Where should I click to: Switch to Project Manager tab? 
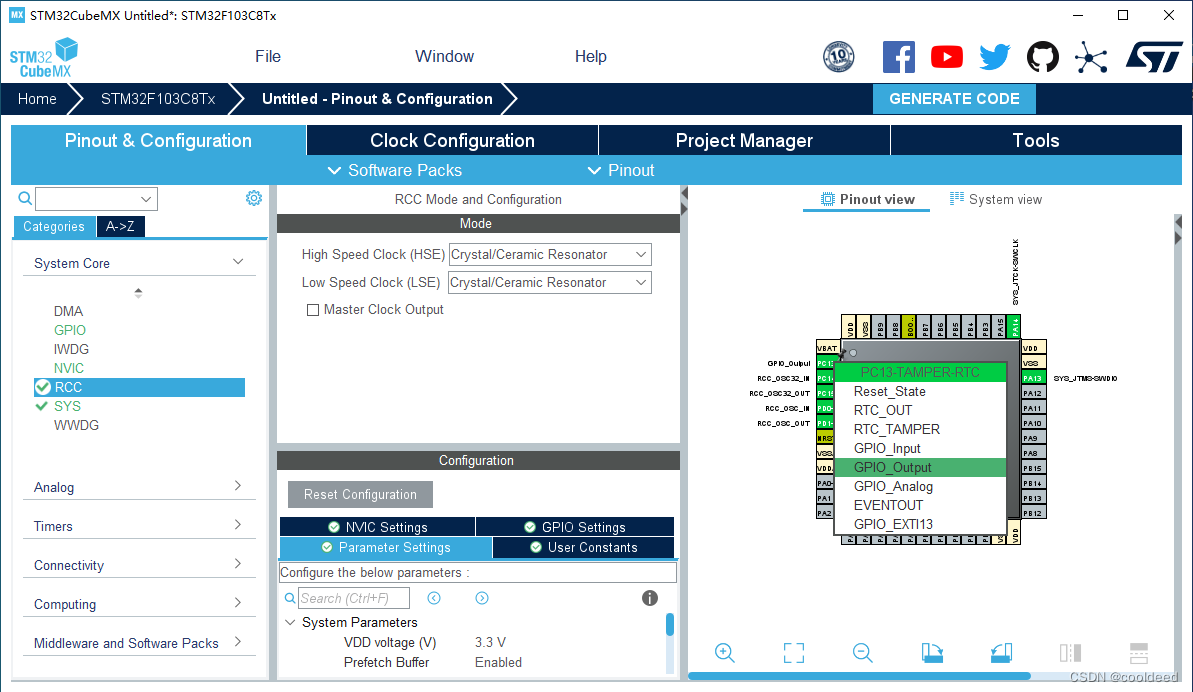point(744,141)
